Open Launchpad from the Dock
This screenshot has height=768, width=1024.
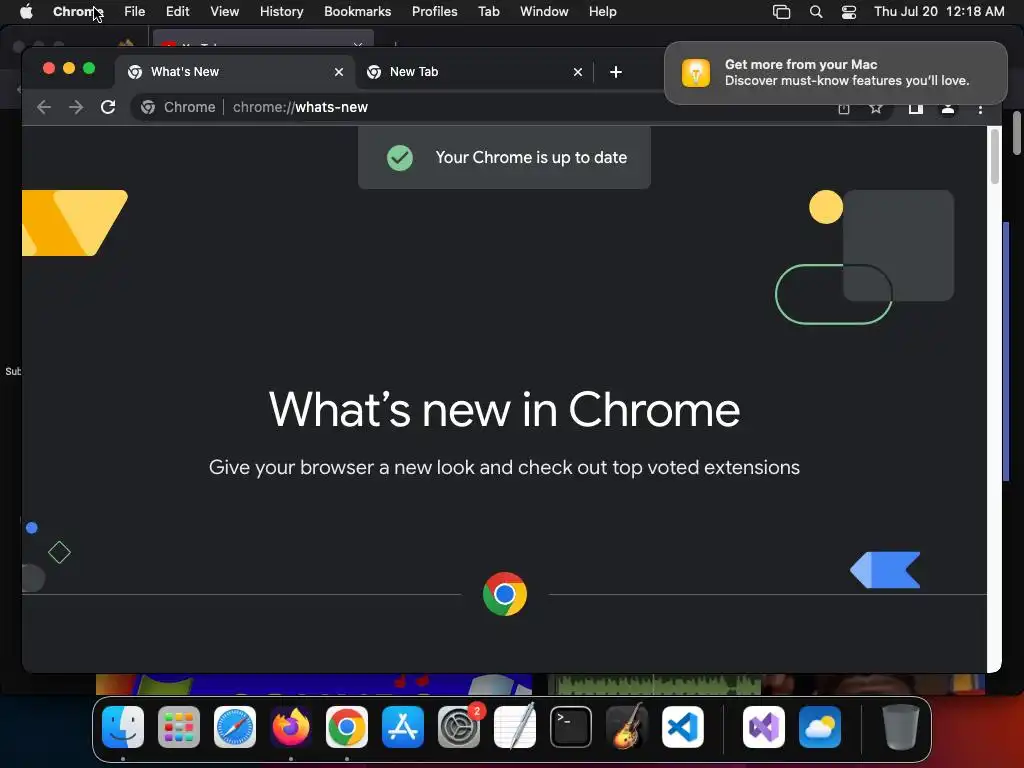pyautogui.click(x=179, y=727)
